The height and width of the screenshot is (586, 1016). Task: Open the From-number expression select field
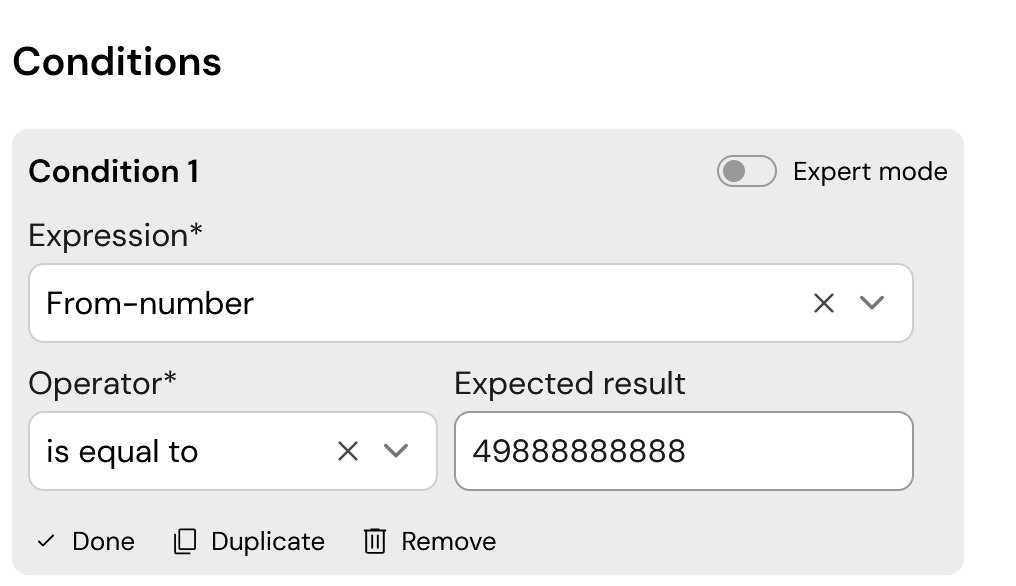(471, 303)
